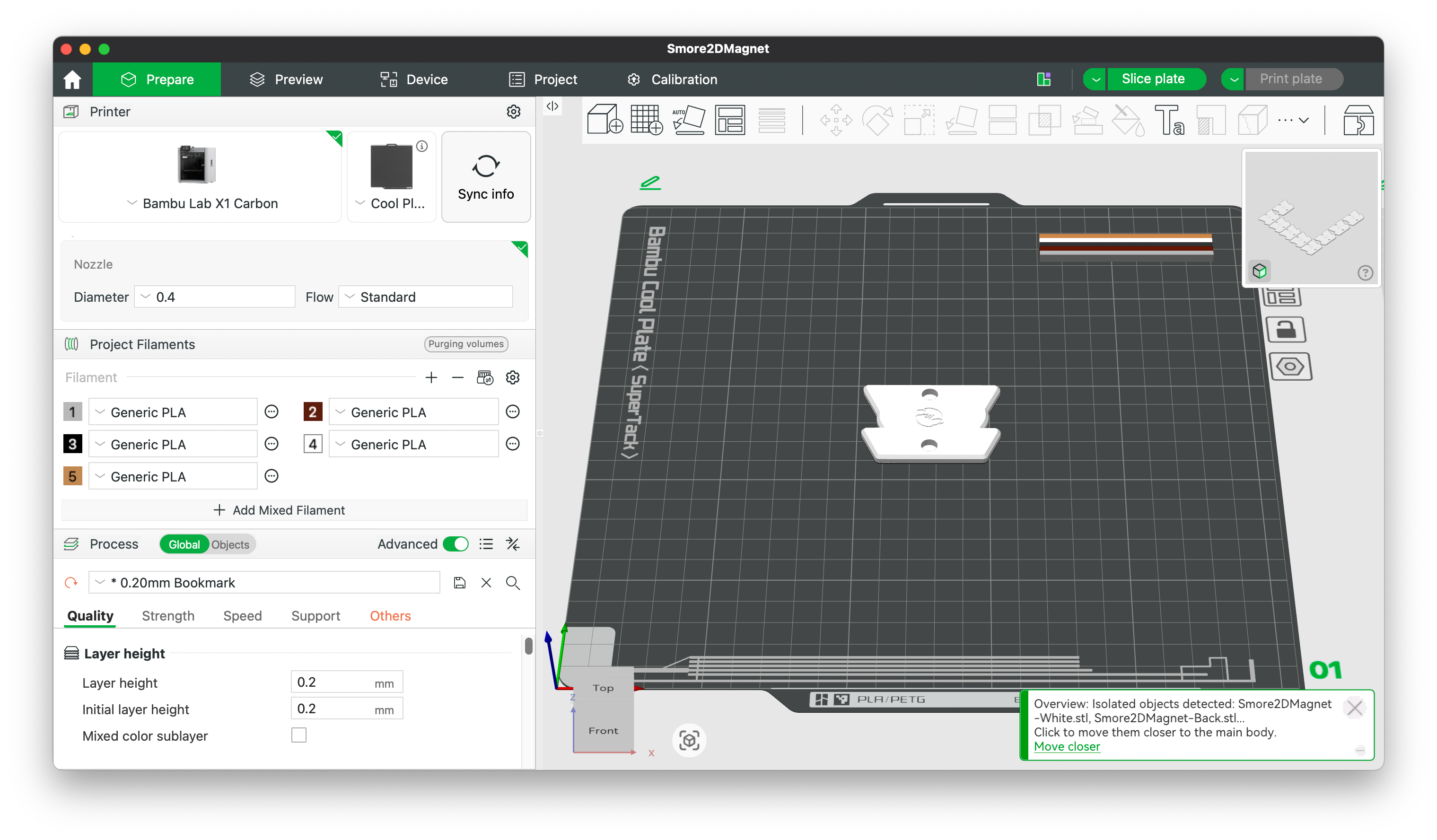Open the Assembly view icon
This screenshot has height=840, width=1437.
tap(1358, 120)
